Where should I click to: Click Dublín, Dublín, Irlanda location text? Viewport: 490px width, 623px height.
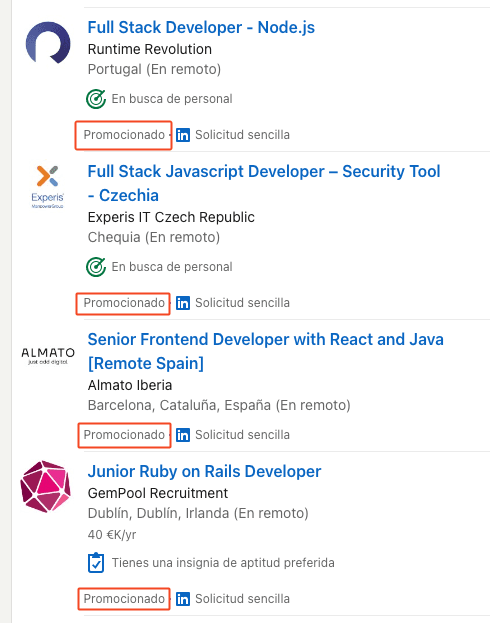198,513
